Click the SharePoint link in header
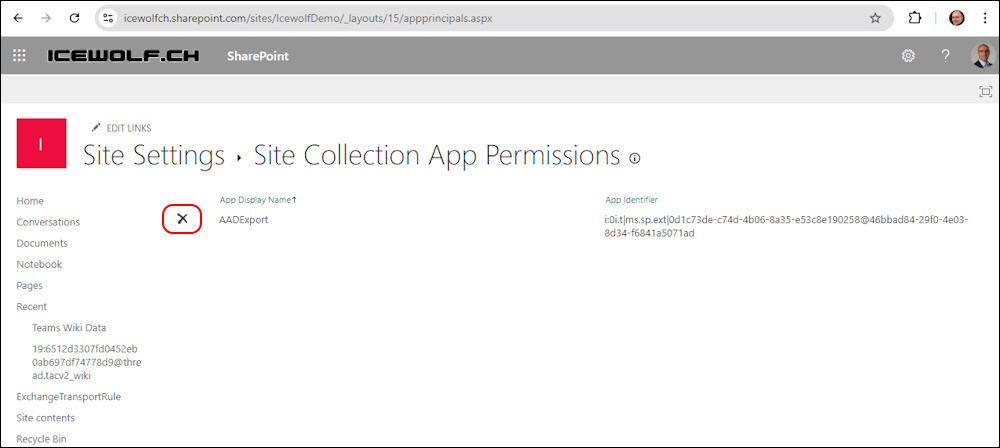This screenshot has width=1000, height=448. click(258, 56)
